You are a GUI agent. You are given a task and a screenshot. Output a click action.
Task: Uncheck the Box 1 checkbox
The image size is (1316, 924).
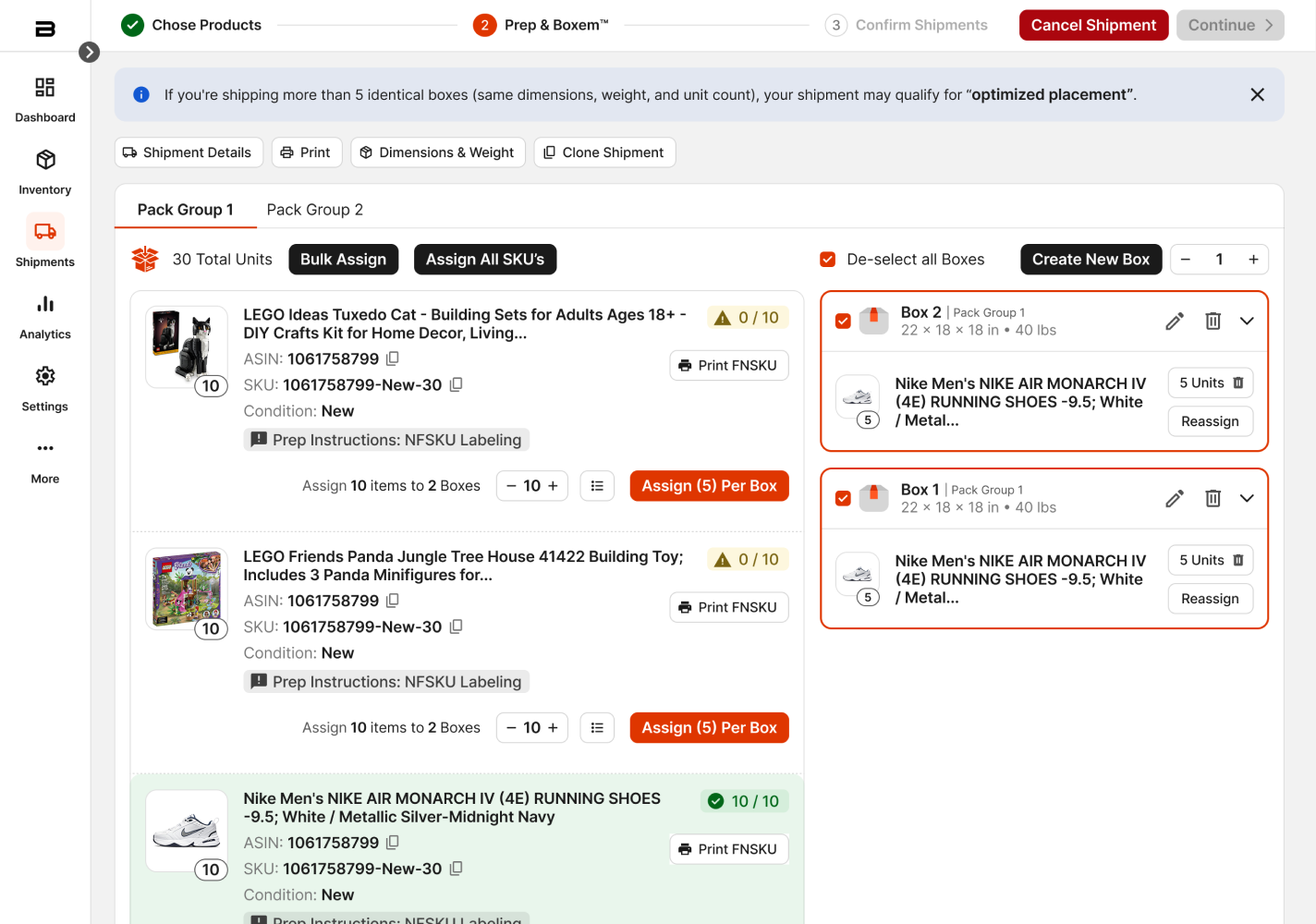coord(843,498)
